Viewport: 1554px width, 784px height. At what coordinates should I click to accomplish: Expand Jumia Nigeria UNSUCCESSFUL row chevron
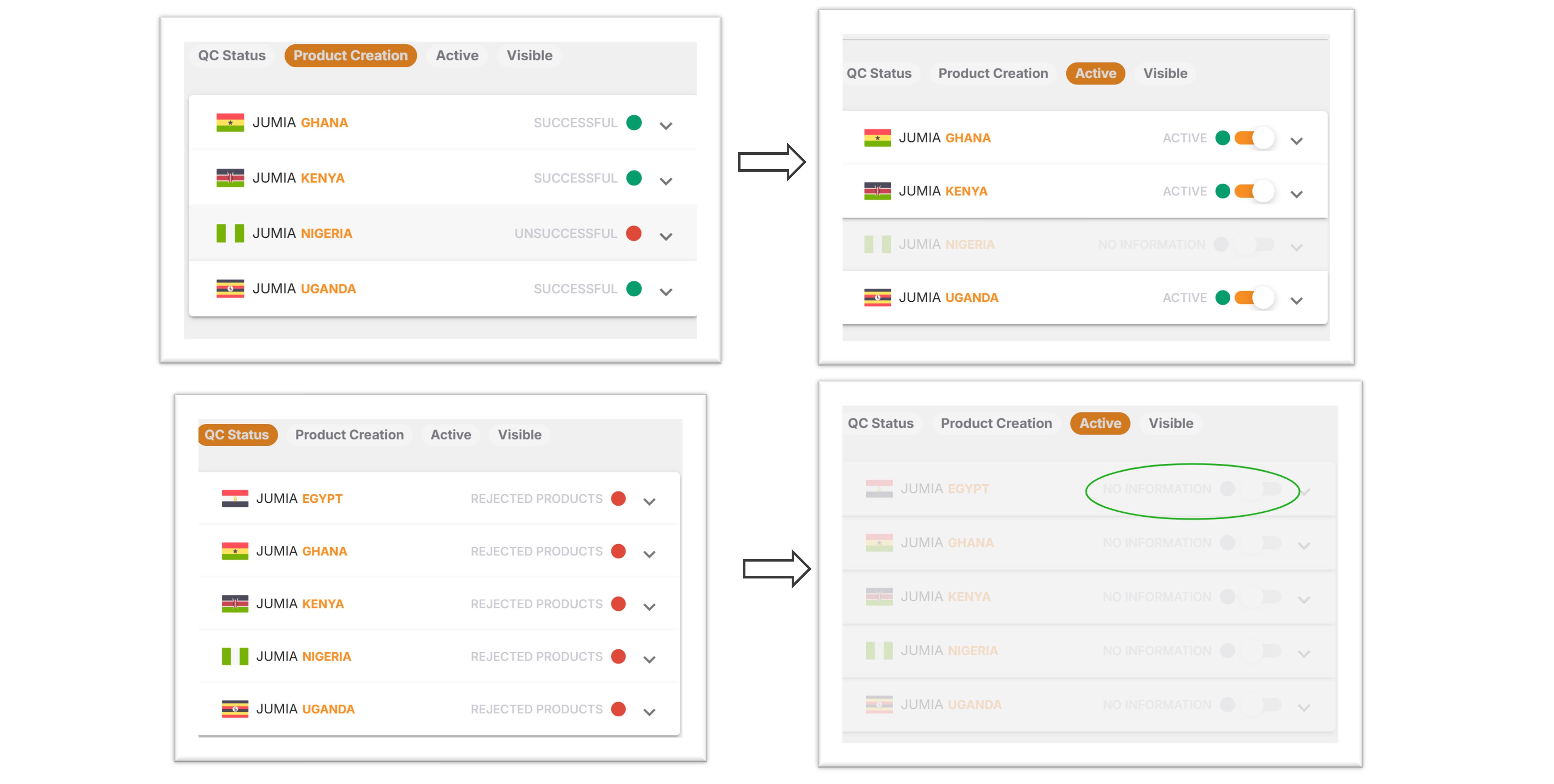point(665,237)
